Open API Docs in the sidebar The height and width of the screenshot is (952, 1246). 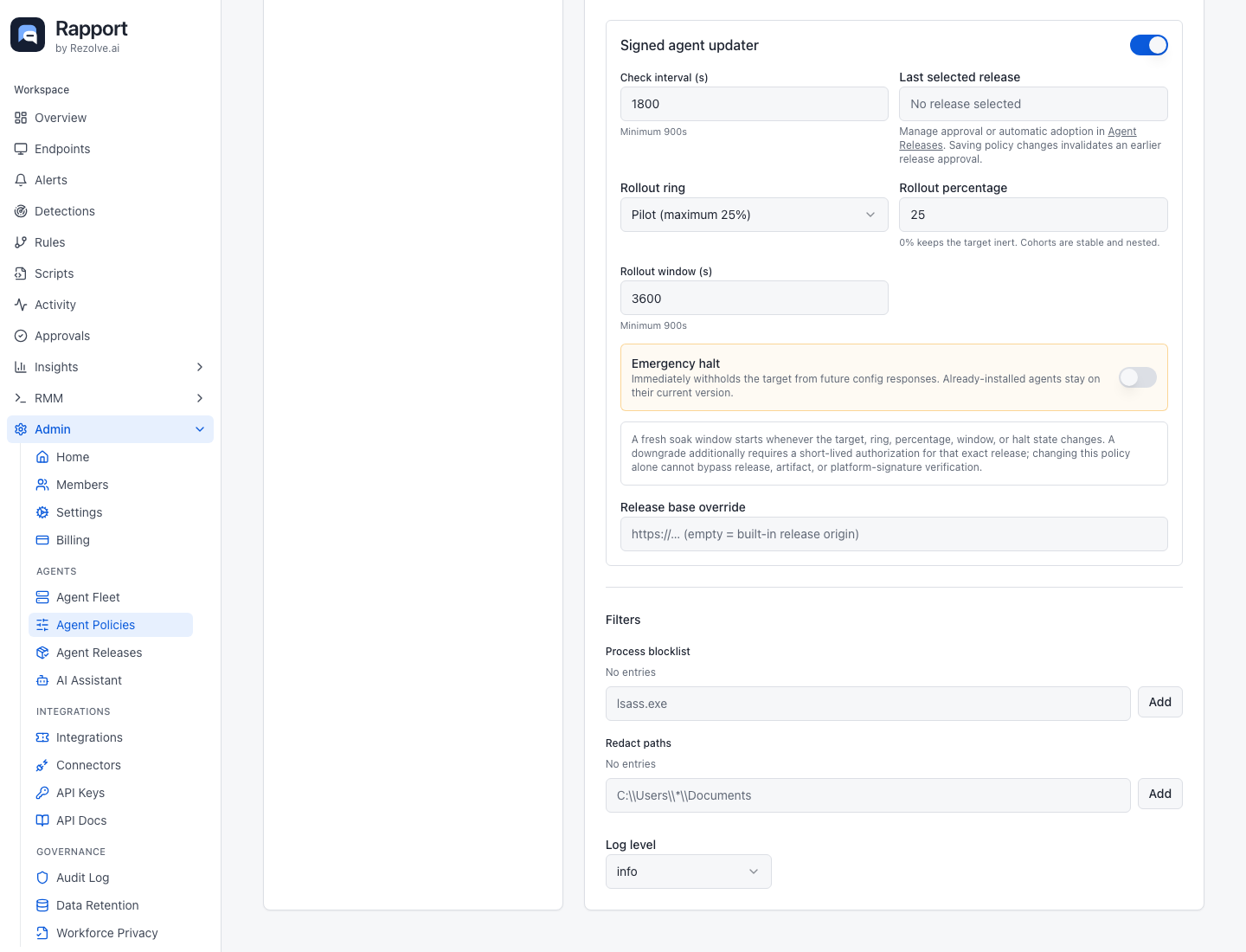(111, 820)
